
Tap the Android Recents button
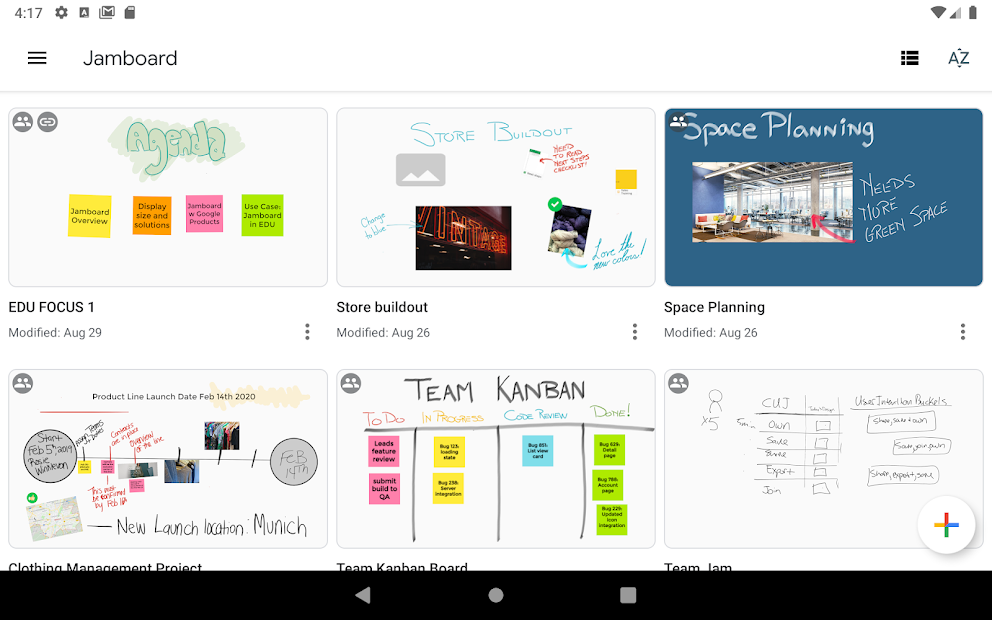click(628, 594)
